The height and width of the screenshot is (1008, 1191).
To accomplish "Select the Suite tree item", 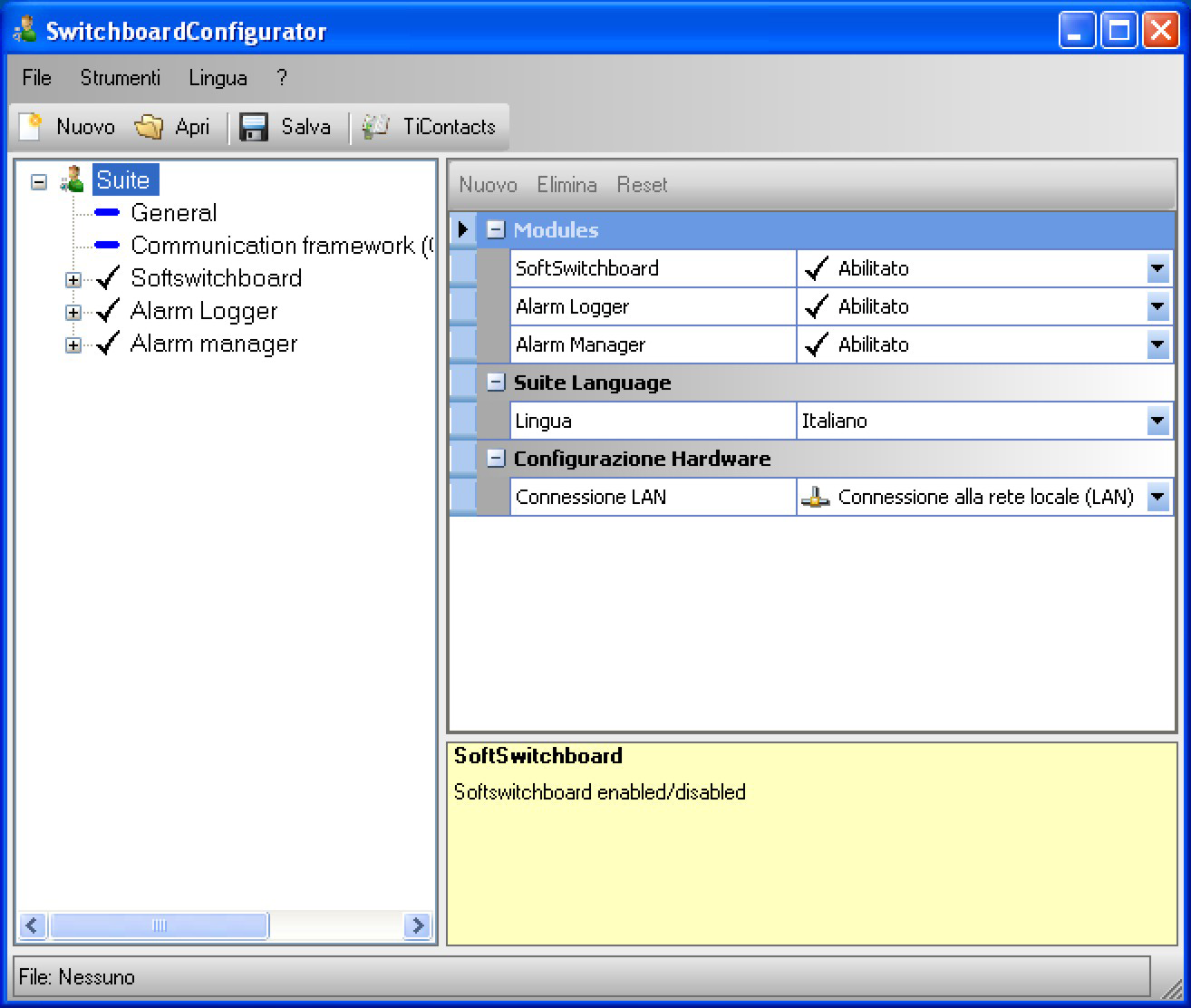I will tap(124, 179).
